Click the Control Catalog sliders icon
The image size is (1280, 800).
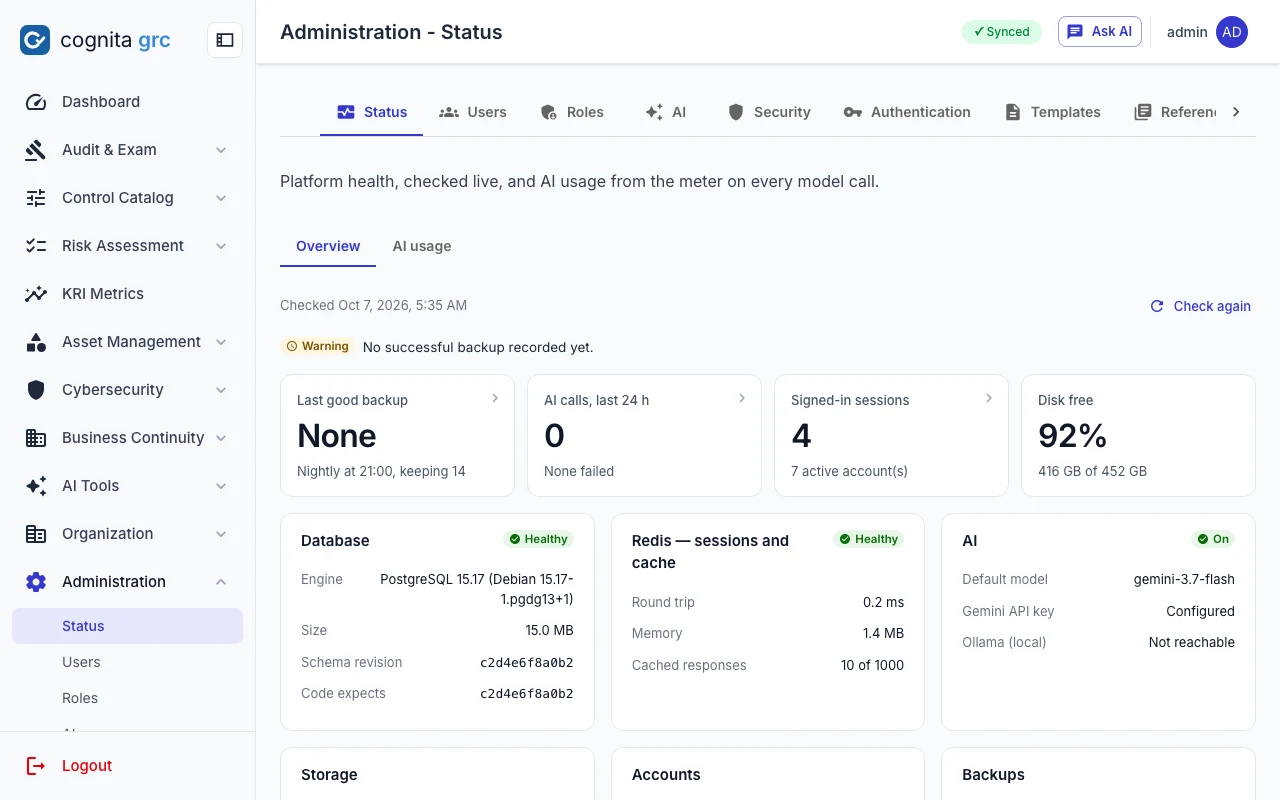click(x=36, y=198)
